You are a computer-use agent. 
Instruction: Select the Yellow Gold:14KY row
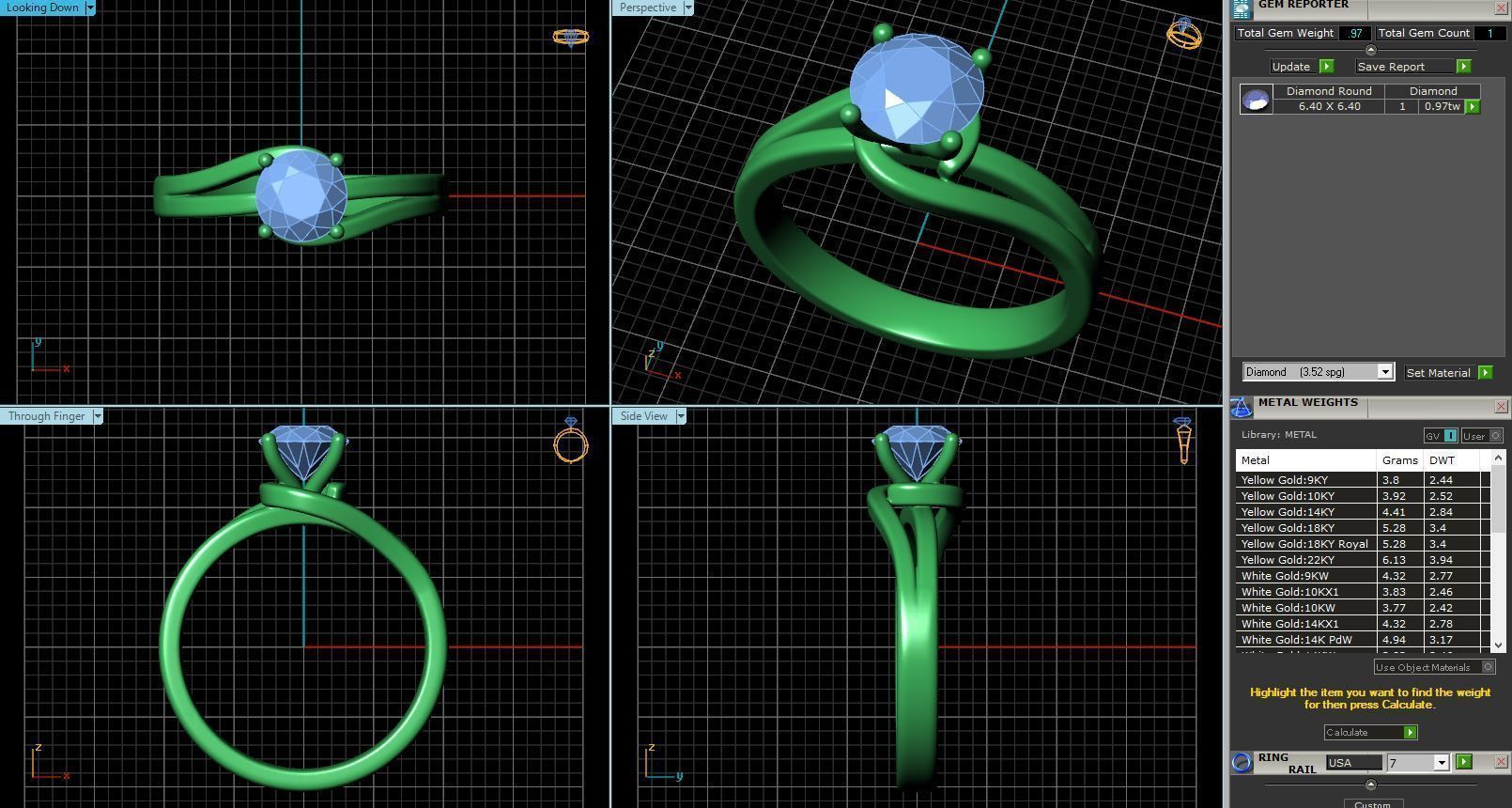coord(1363,512)
